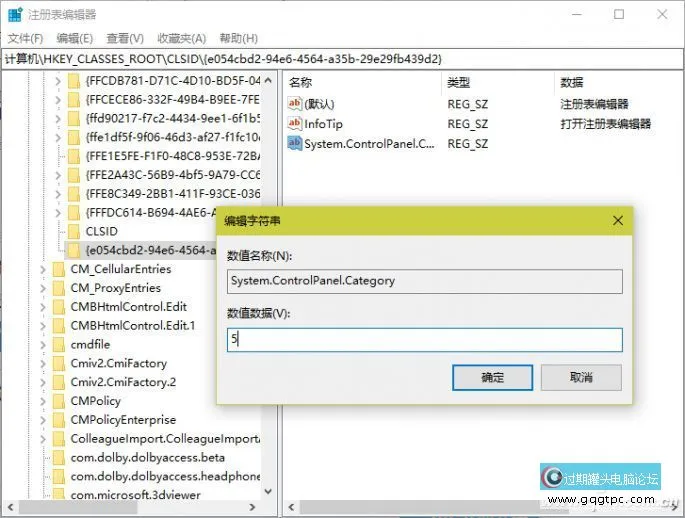Screen dimensions: 685x518
Task: Open the 查看(V) menu
Action: pos(125,38)
